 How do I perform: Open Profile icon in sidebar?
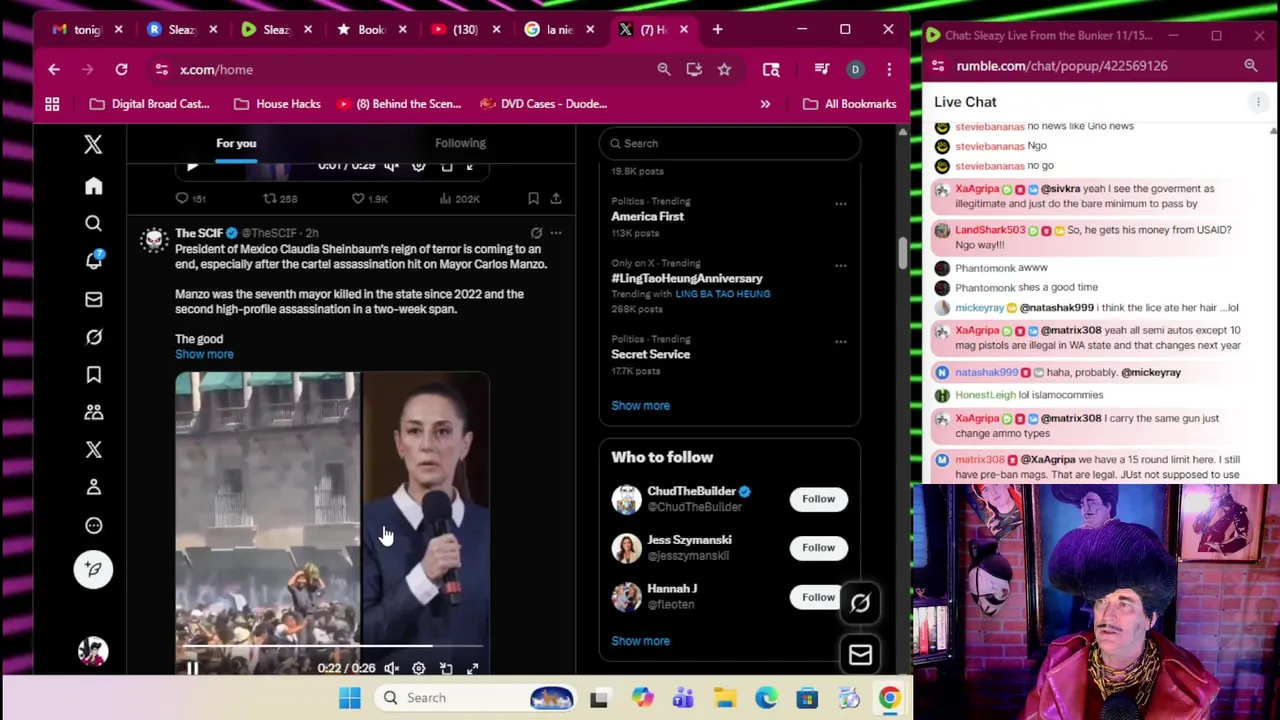93,487
